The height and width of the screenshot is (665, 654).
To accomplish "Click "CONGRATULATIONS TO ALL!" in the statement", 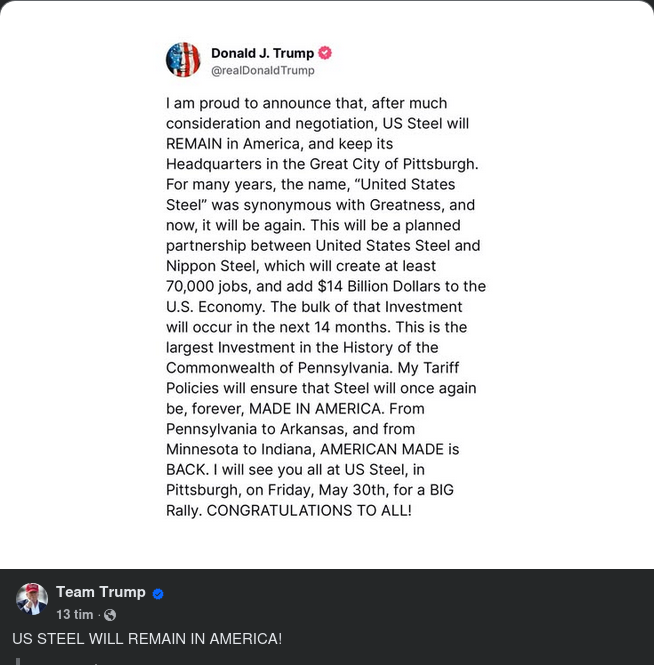I will pyautogui.click(x=309, y=511).
